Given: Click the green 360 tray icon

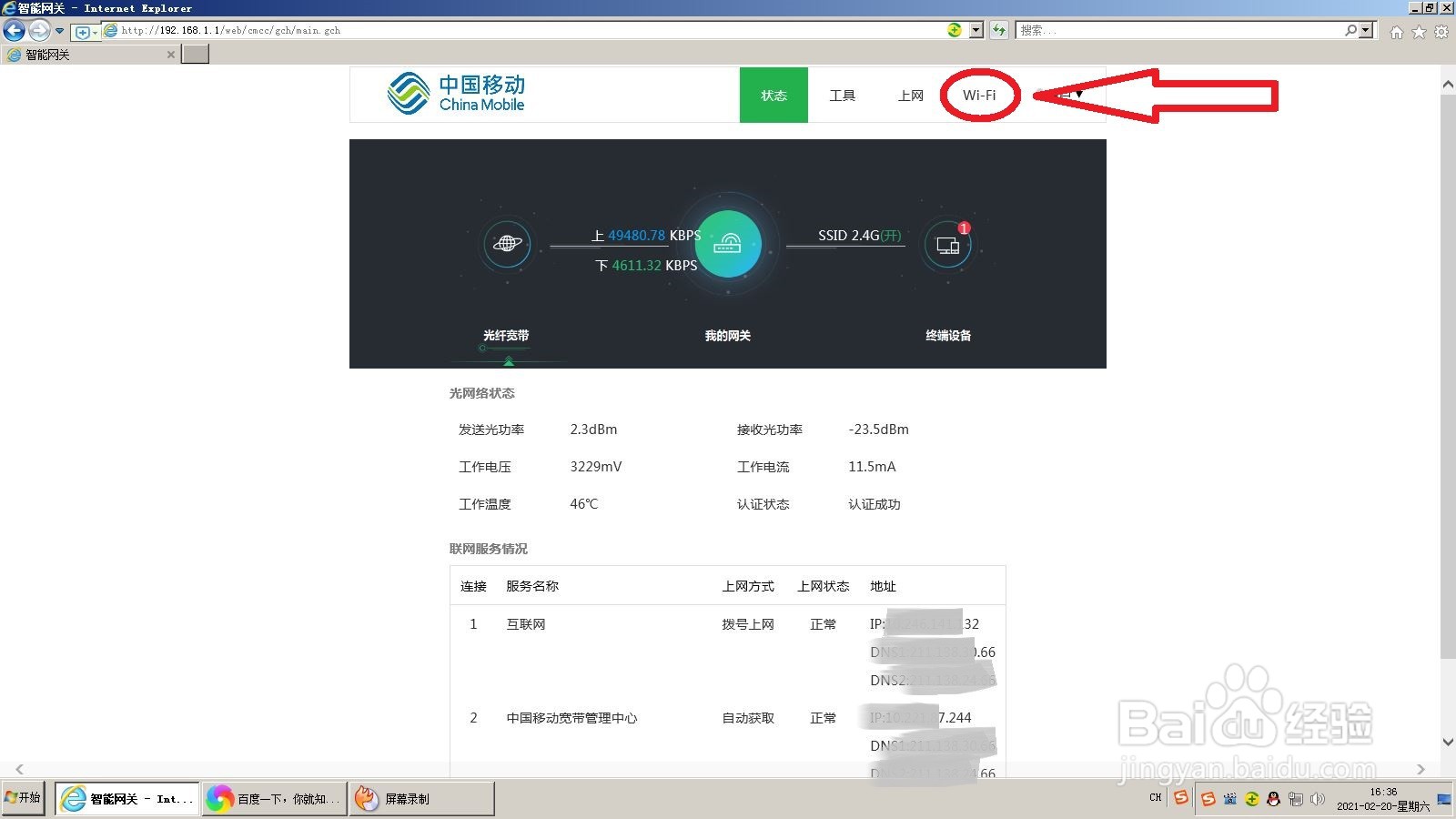Looking at the screenshot, I should [1251, 799].
